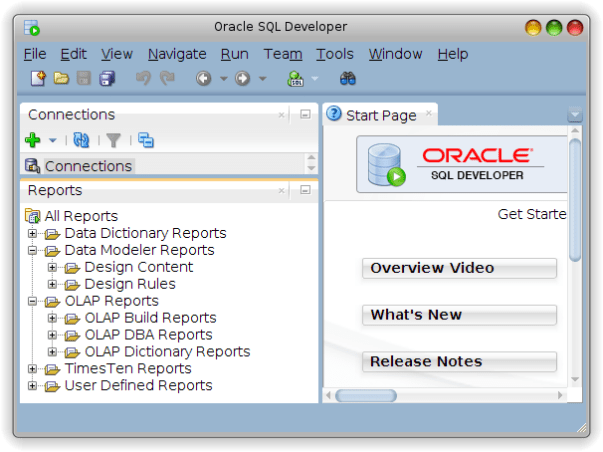Viewport: 603px width, 452px height.
Task: Open the Navigate menu
Action: (x=177, y=54)
